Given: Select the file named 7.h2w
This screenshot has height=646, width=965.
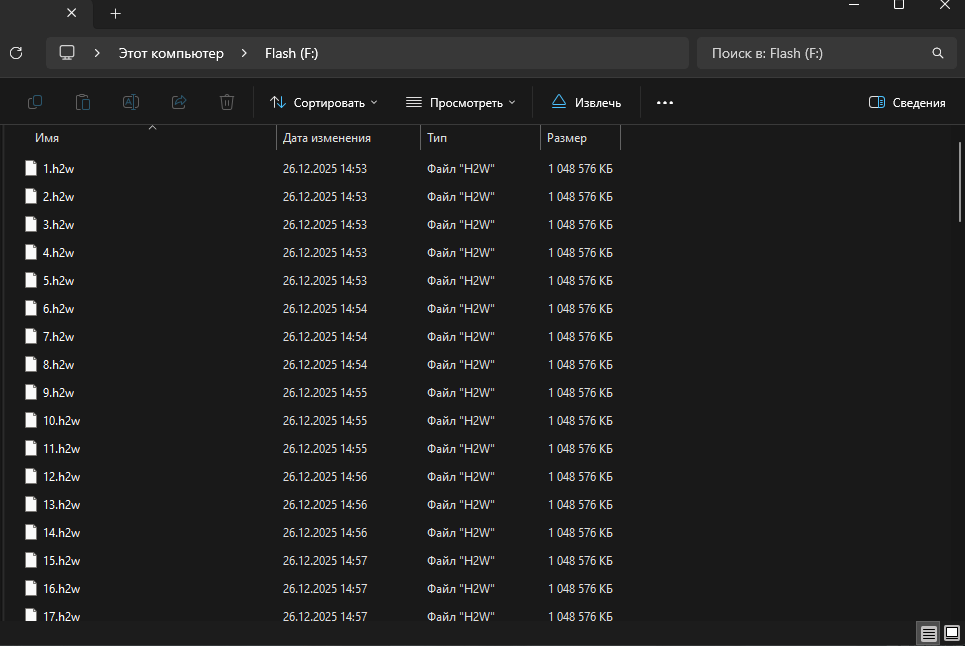Looking at the screenshot, I should 58,337.
